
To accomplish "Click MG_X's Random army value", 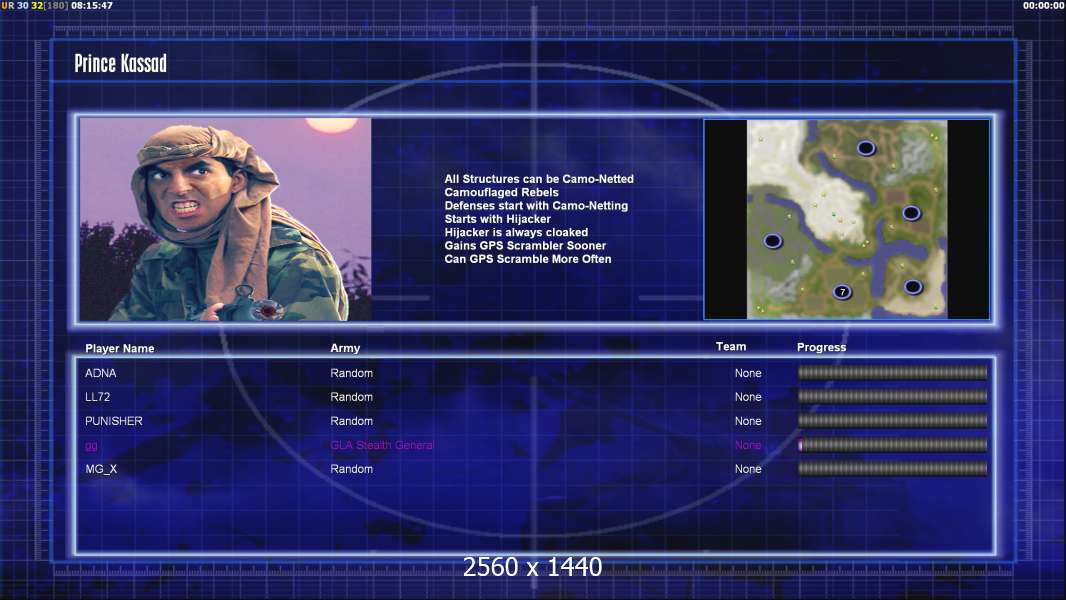I will pos(351,469).
